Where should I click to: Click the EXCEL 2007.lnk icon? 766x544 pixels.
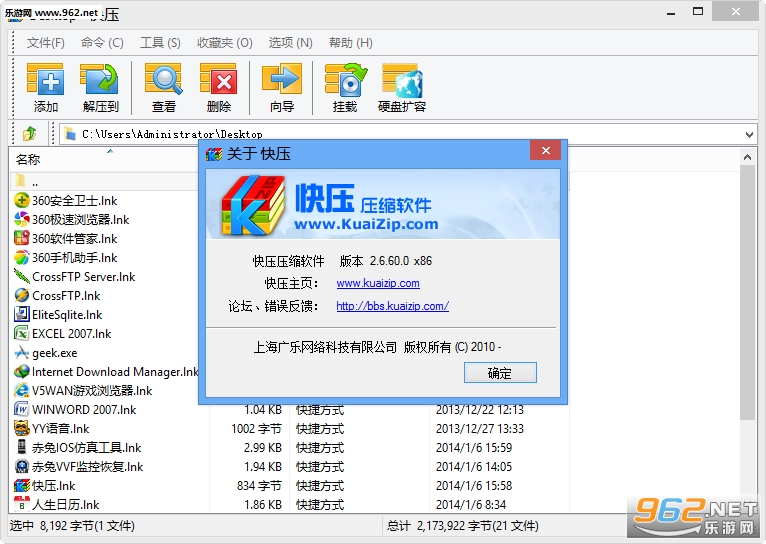tap(21, 334)
